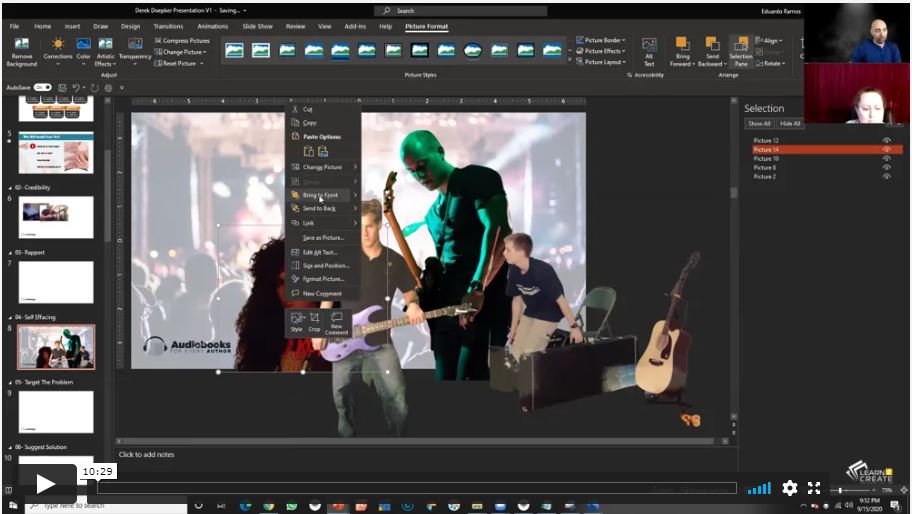Expand the Send to Back submenu arrow
Viewport: 912px width, 514px height.
click(355, 208)
